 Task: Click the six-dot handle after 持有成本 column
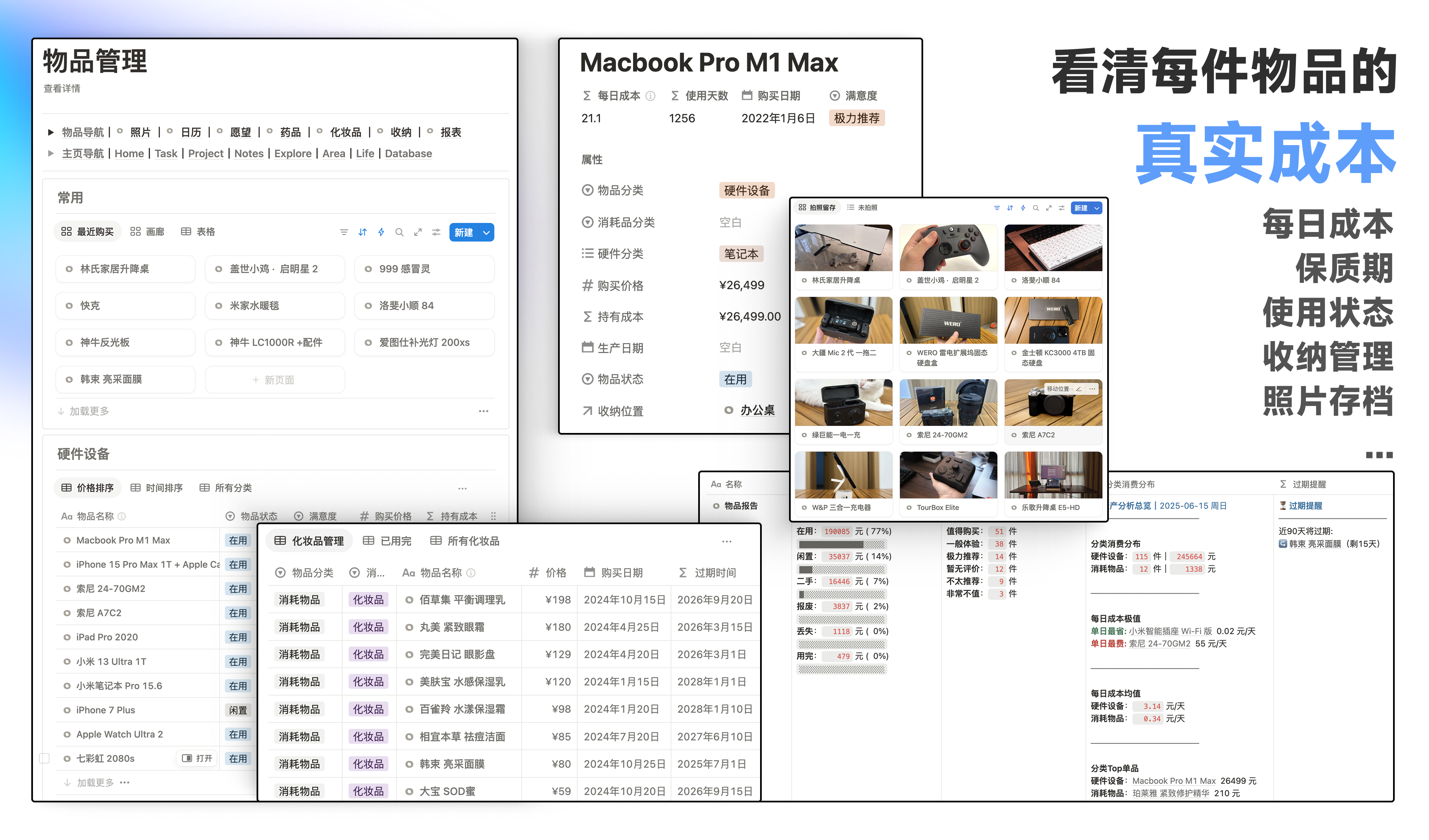493,517
